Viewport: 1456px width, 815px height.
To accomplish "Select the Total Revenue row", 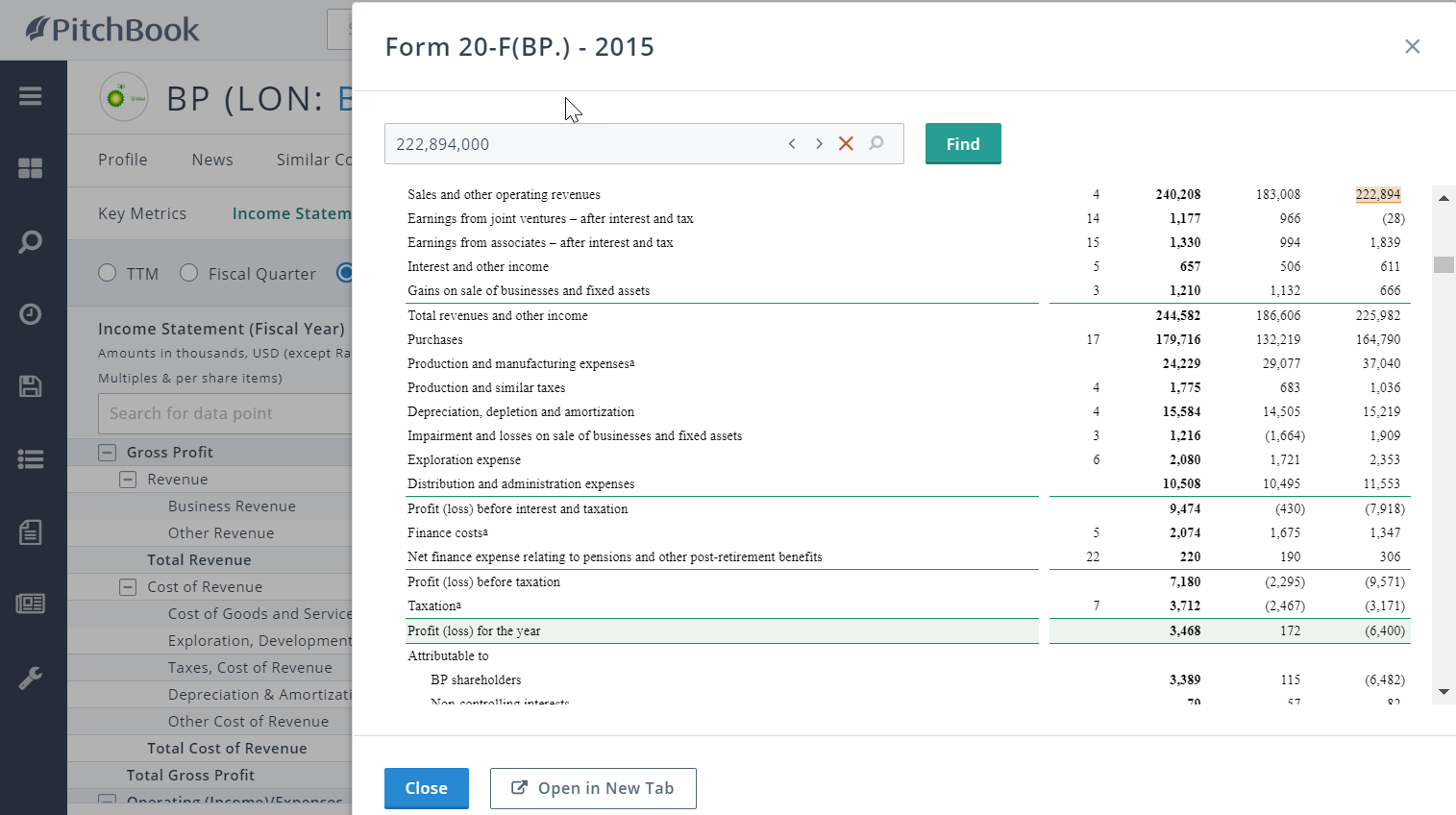I will [x=210, y=559].
